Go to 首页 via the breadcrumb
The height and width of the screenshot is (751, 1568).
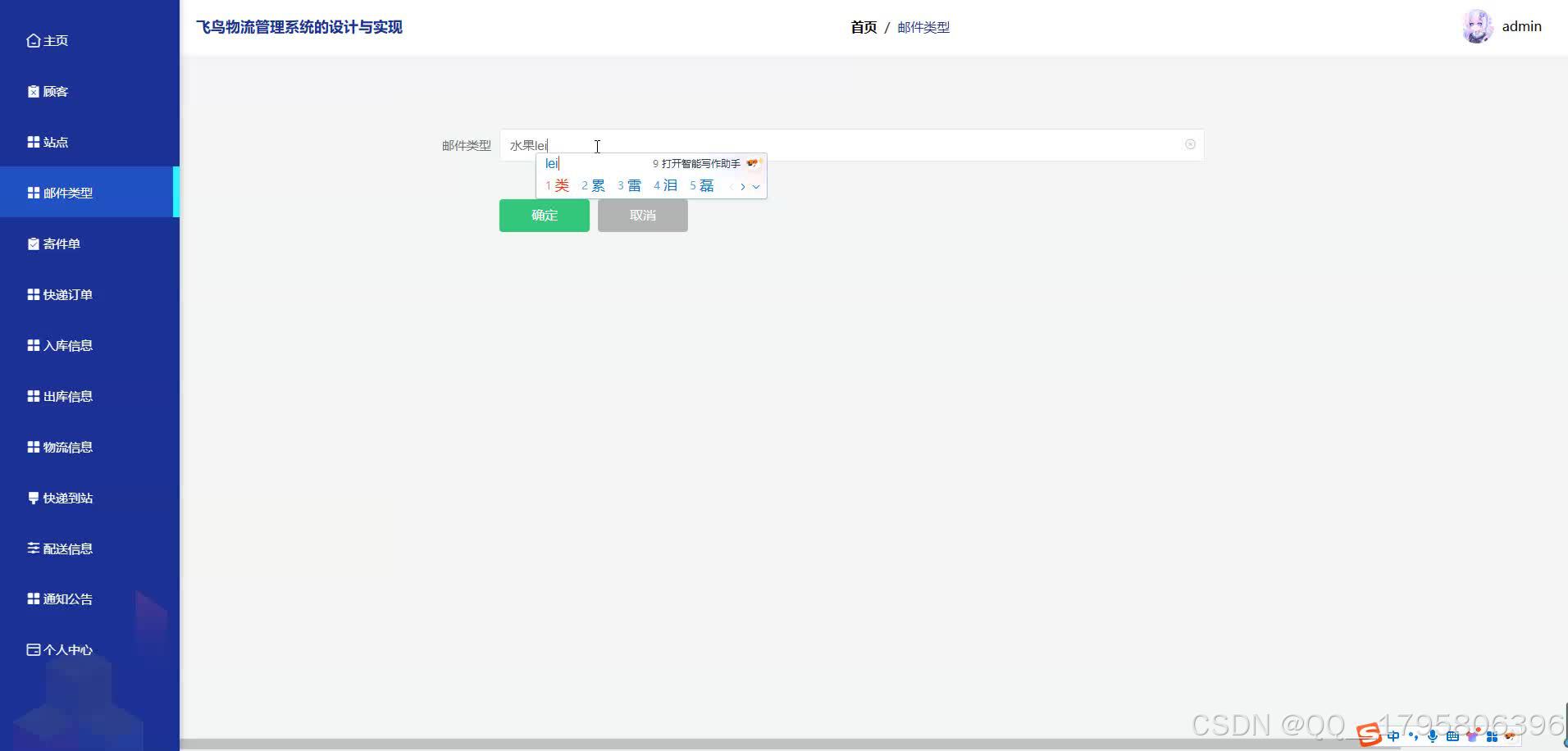[x=864, y=26]
